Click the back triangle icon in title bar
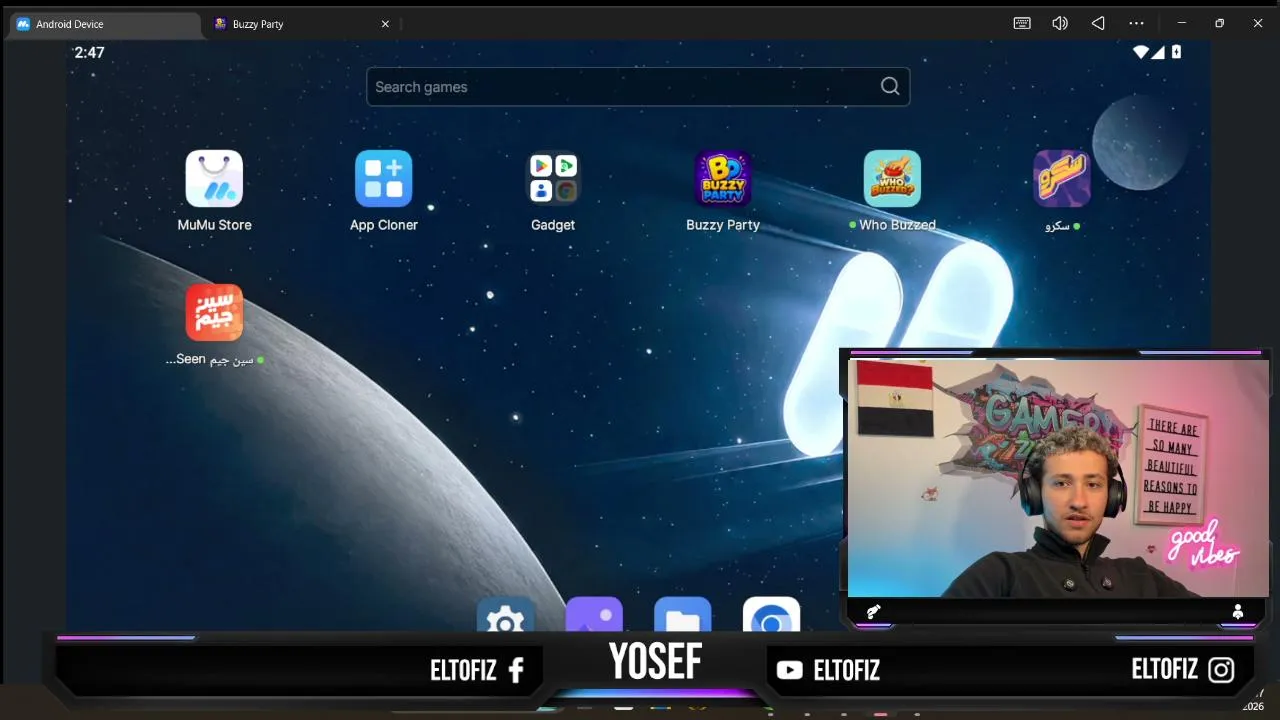The height and width of the screenshot is (720, 1280). click(x=1098, y=23)
